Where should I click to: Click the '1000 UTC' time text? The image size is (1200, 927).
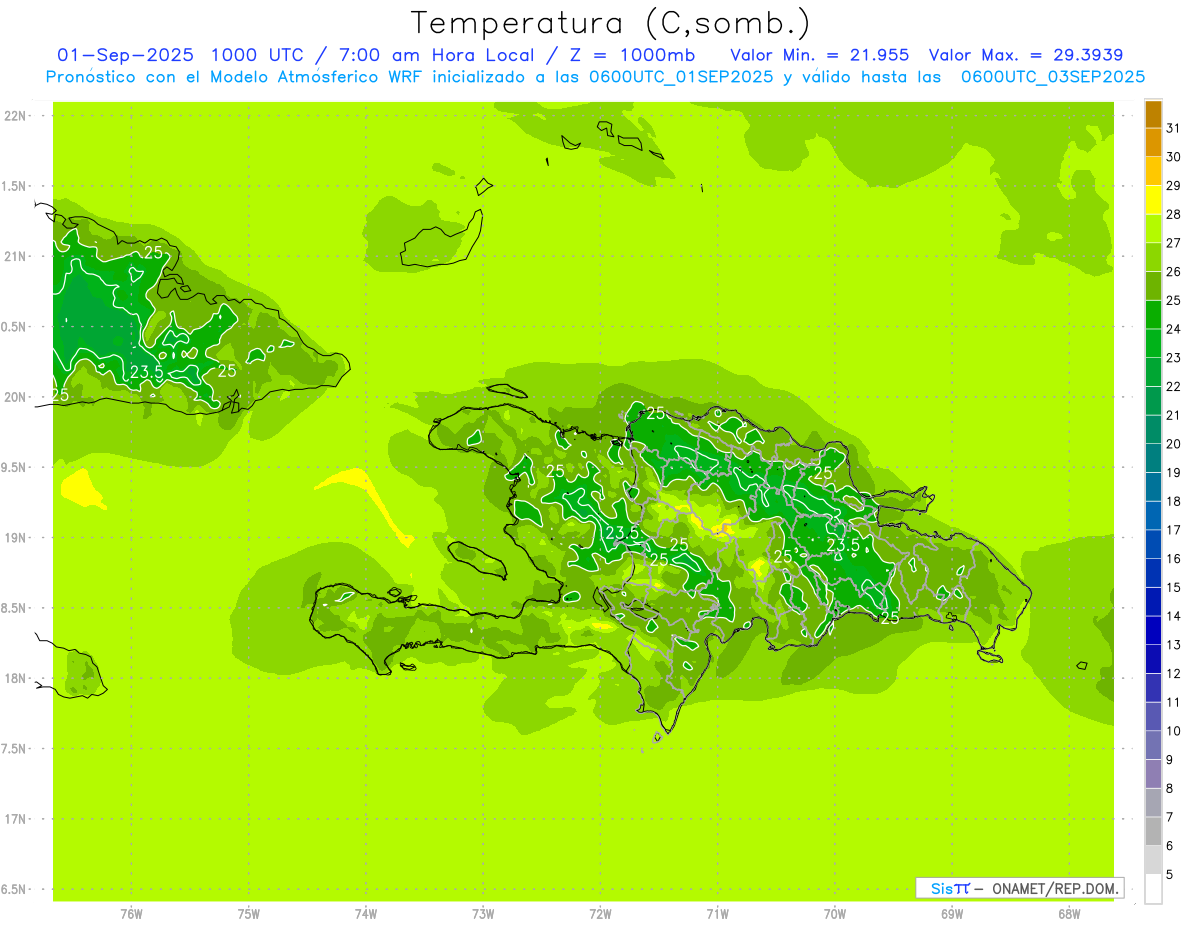click(x=260, y=55)
